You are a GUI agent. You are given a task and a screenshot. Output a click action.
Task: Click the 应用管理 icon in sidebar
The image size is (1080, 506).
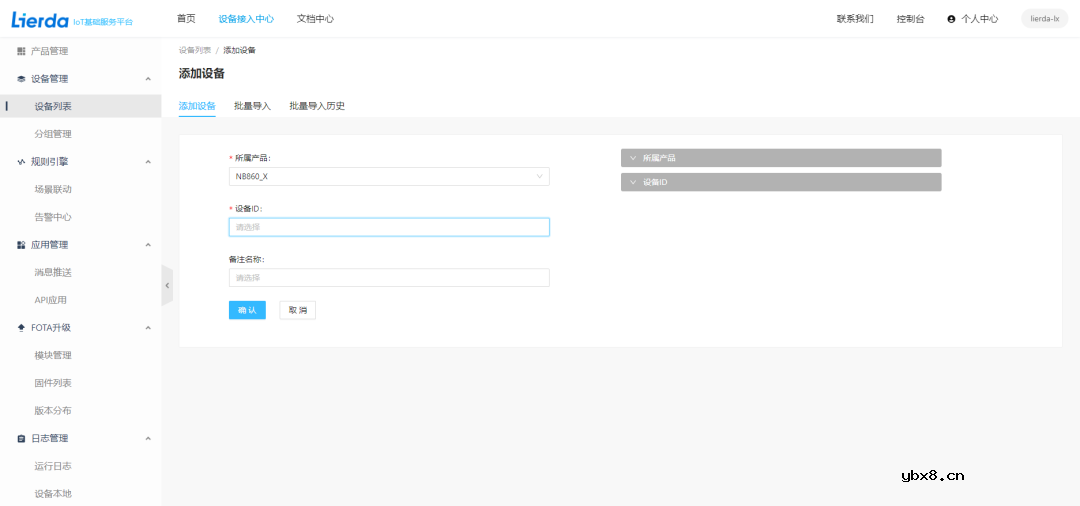click(22, 245)
